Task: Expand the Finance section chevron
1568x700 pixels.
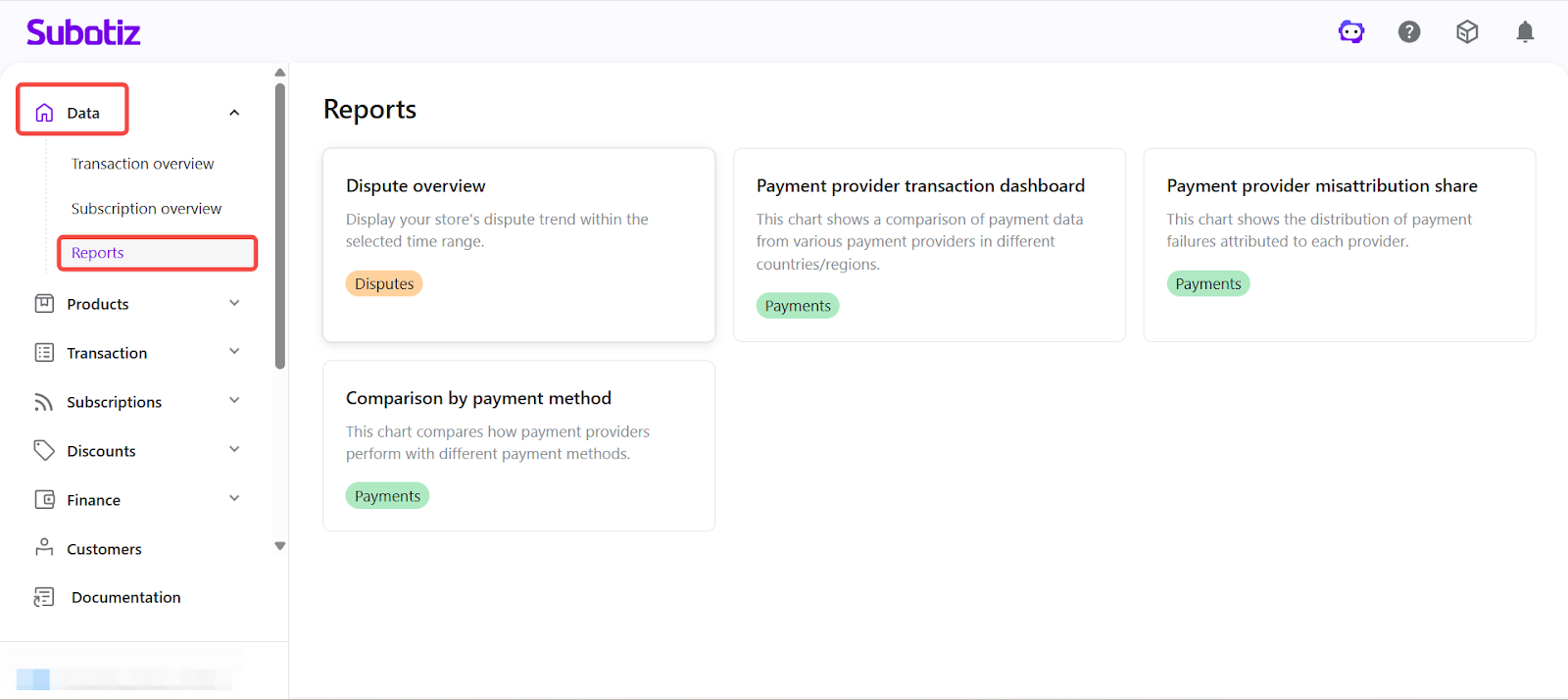Action: click(234, 498)
